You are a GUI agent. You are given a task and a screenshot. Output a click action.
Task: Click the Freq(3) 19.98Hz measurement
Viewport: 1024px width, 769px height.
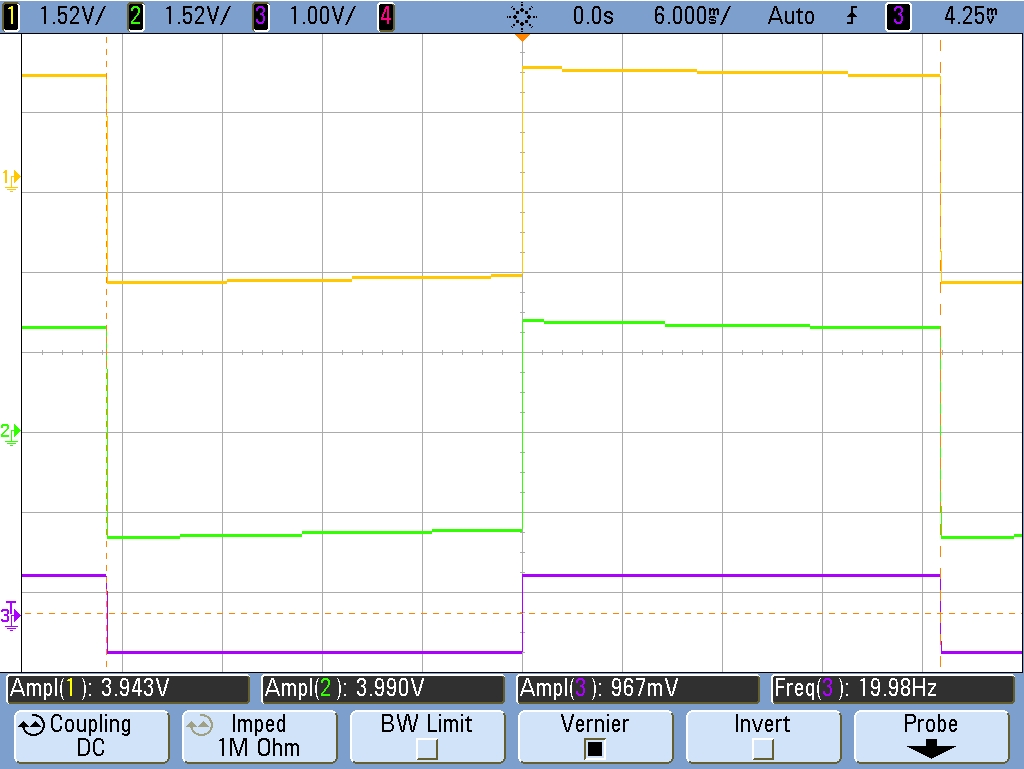pos(893,689)
